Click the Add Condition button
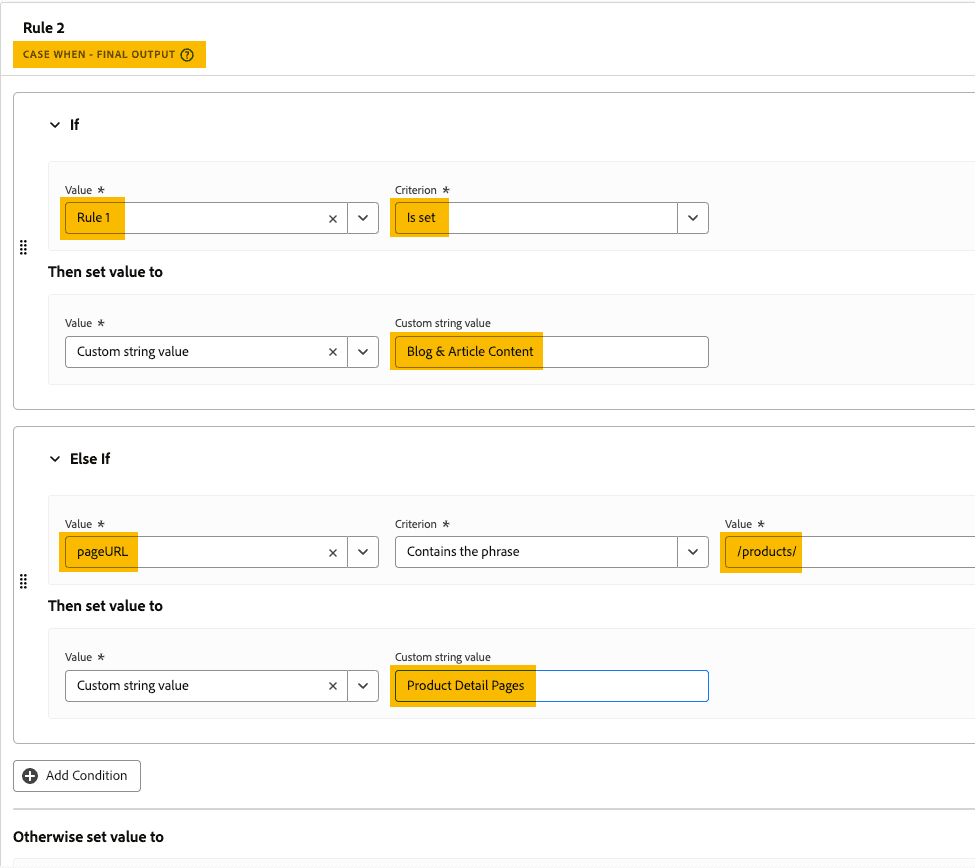The width and height of the screenshot is (975, 868). 77,776
